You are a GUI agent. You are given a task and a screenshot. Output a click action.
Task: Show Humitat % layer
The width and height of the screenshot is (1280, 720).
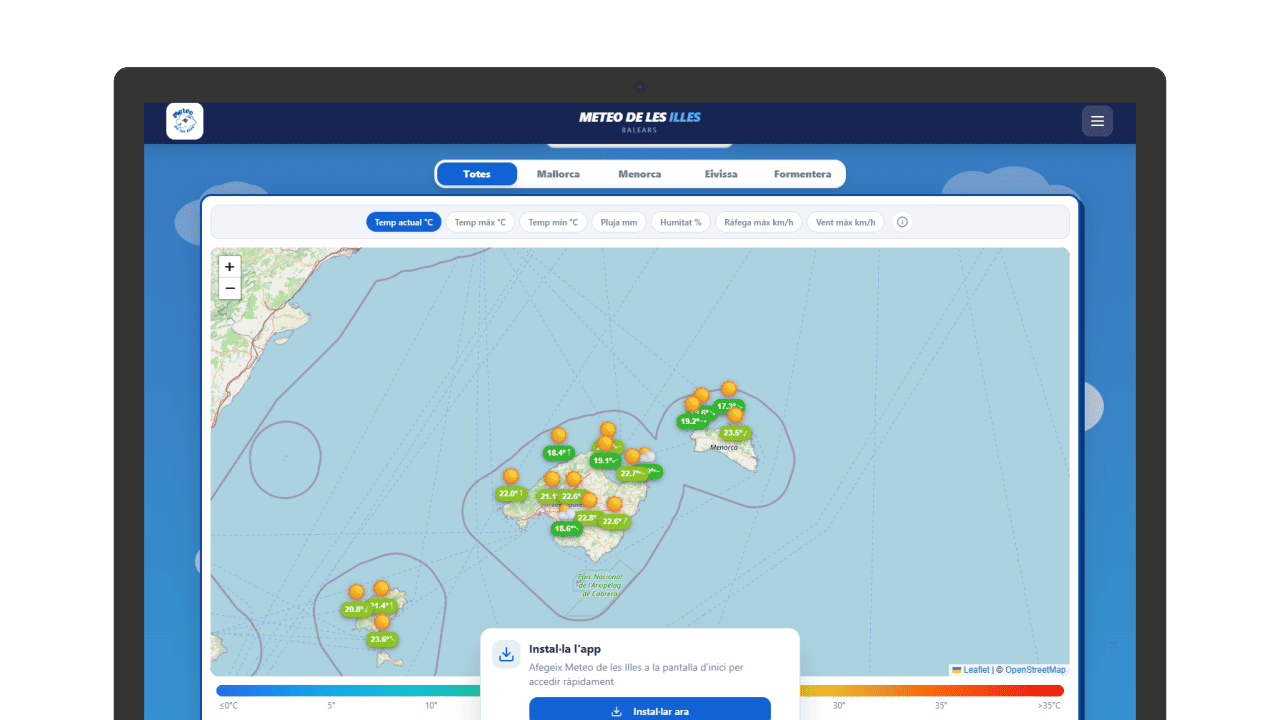click(680, 222)
